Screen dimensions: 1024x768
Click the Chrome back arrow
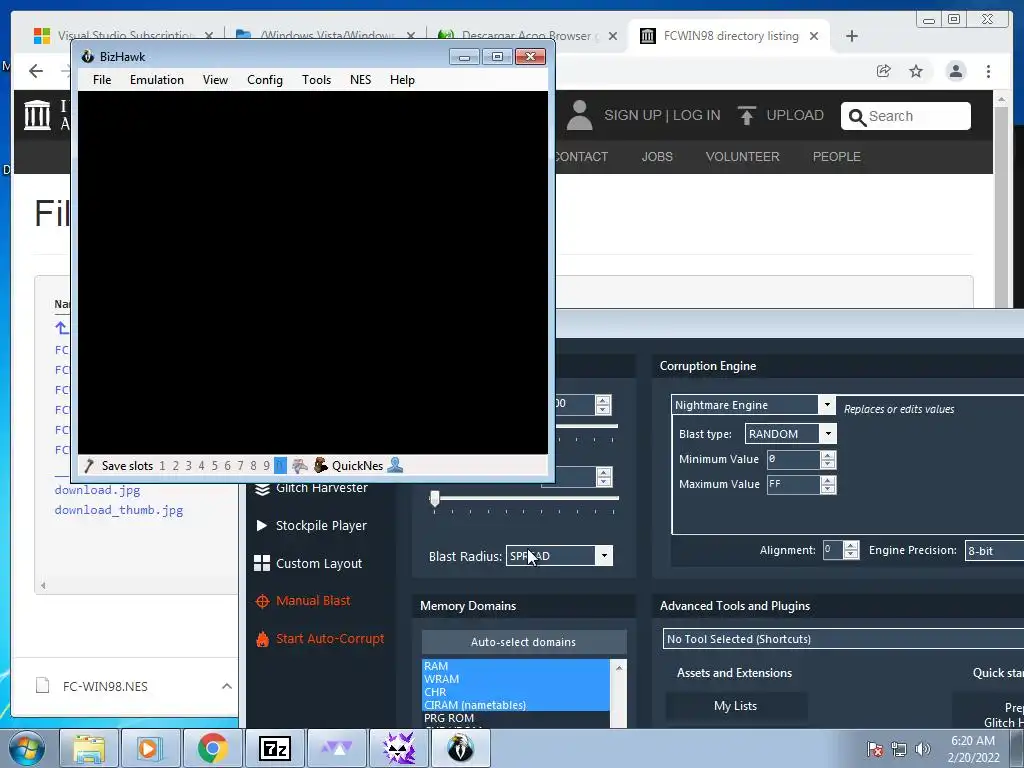[36, 71]
